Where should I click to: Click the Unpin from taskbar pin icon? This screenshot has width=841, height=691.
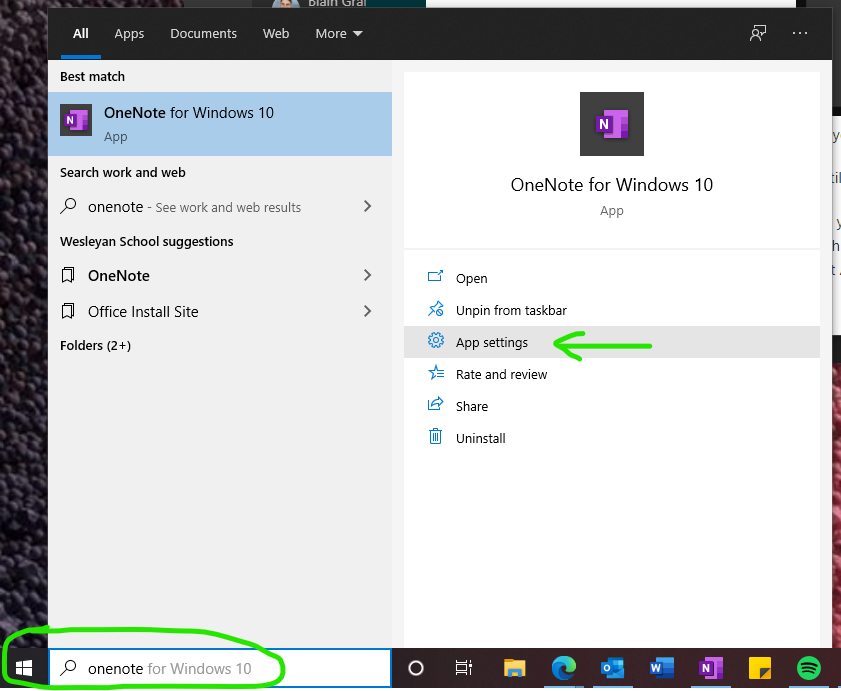click(x=436, y=310)
